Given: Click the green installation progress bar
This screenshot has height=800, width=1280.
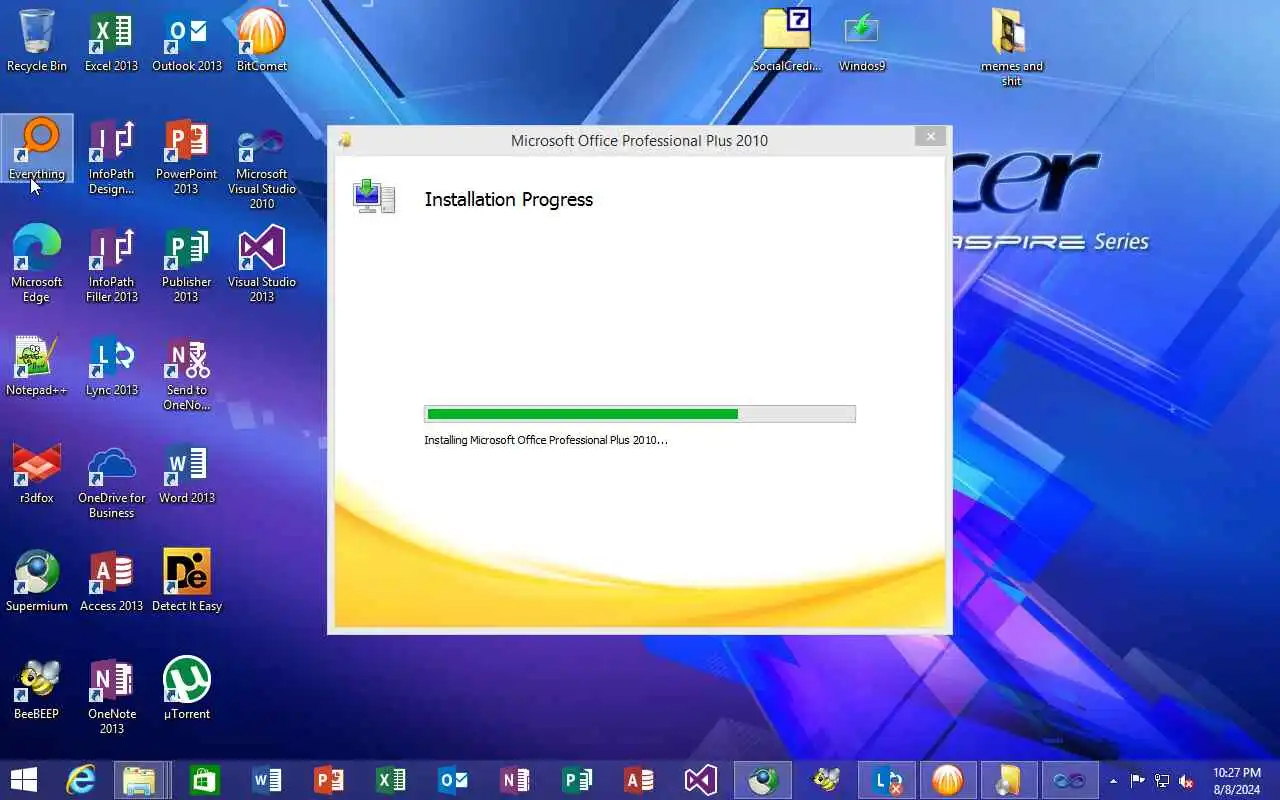Looking at the screenshot, I should pyautogui.click(x=640, y=414).
